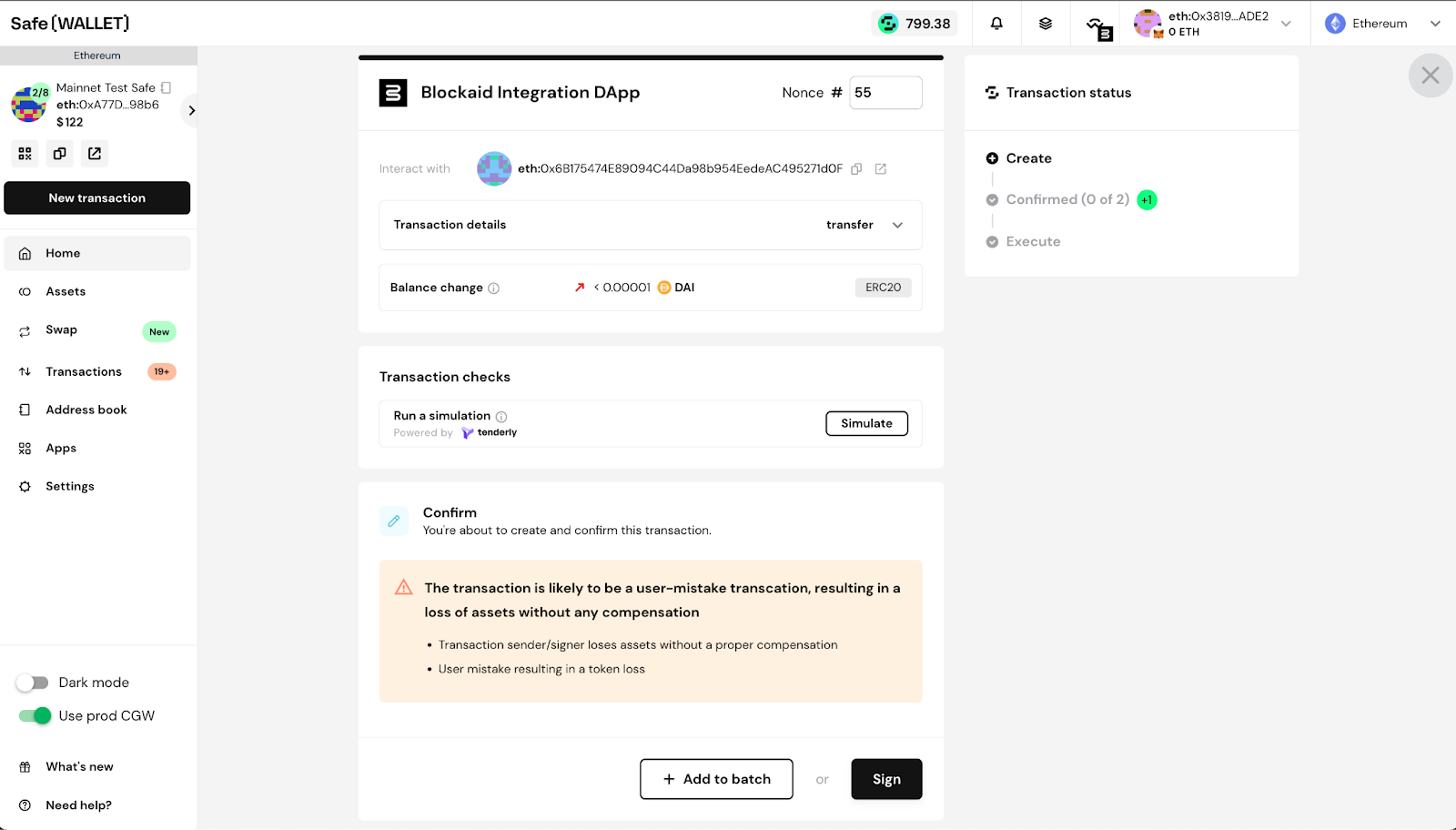Expand the connected wallet account dropdown
Screen dimensions: 1456x830
point(1286,24)
